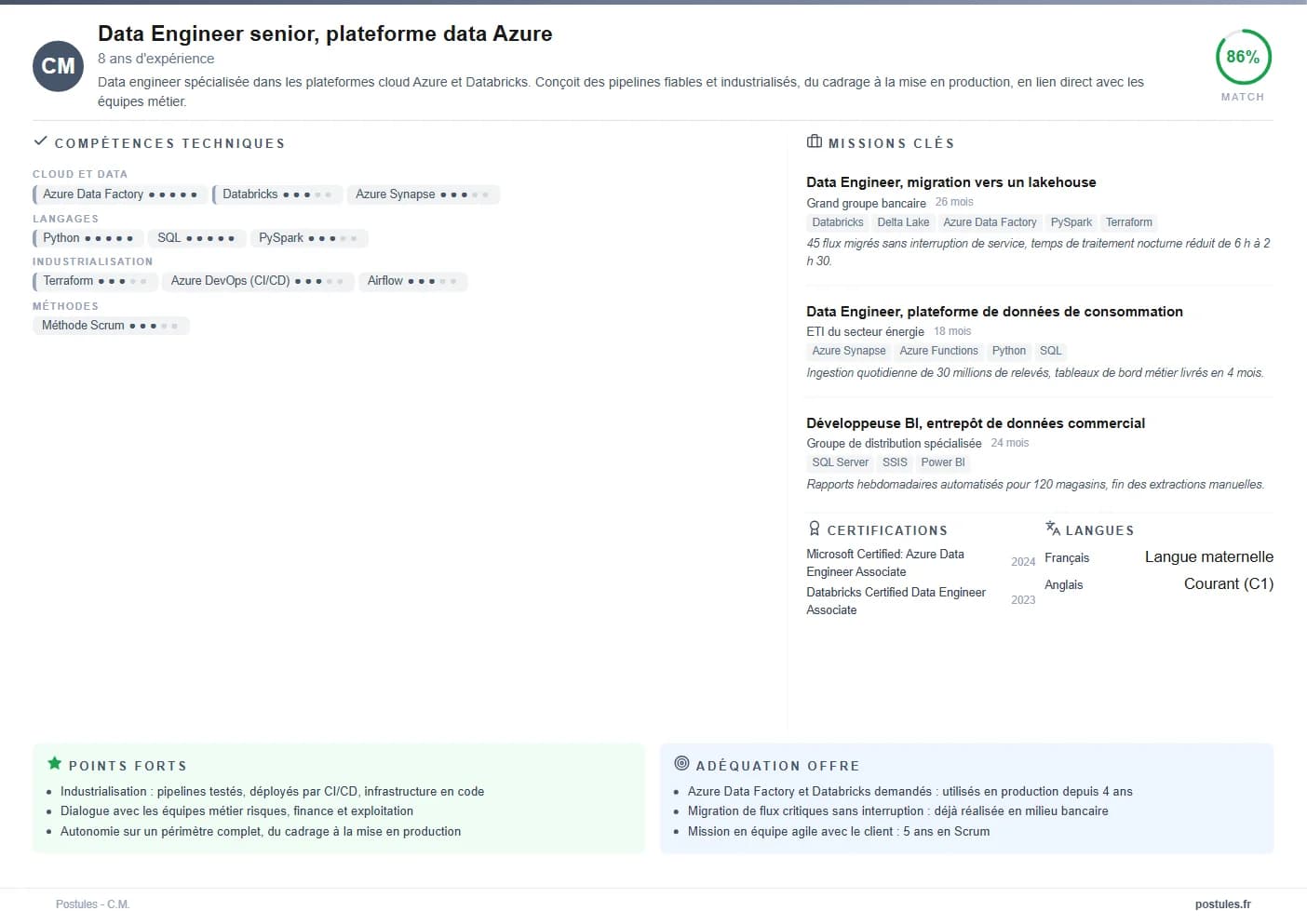Click the bullet "Mission en équipe agile avec le client"
This screenshot has width=1307, height=924.
(839, 832)
